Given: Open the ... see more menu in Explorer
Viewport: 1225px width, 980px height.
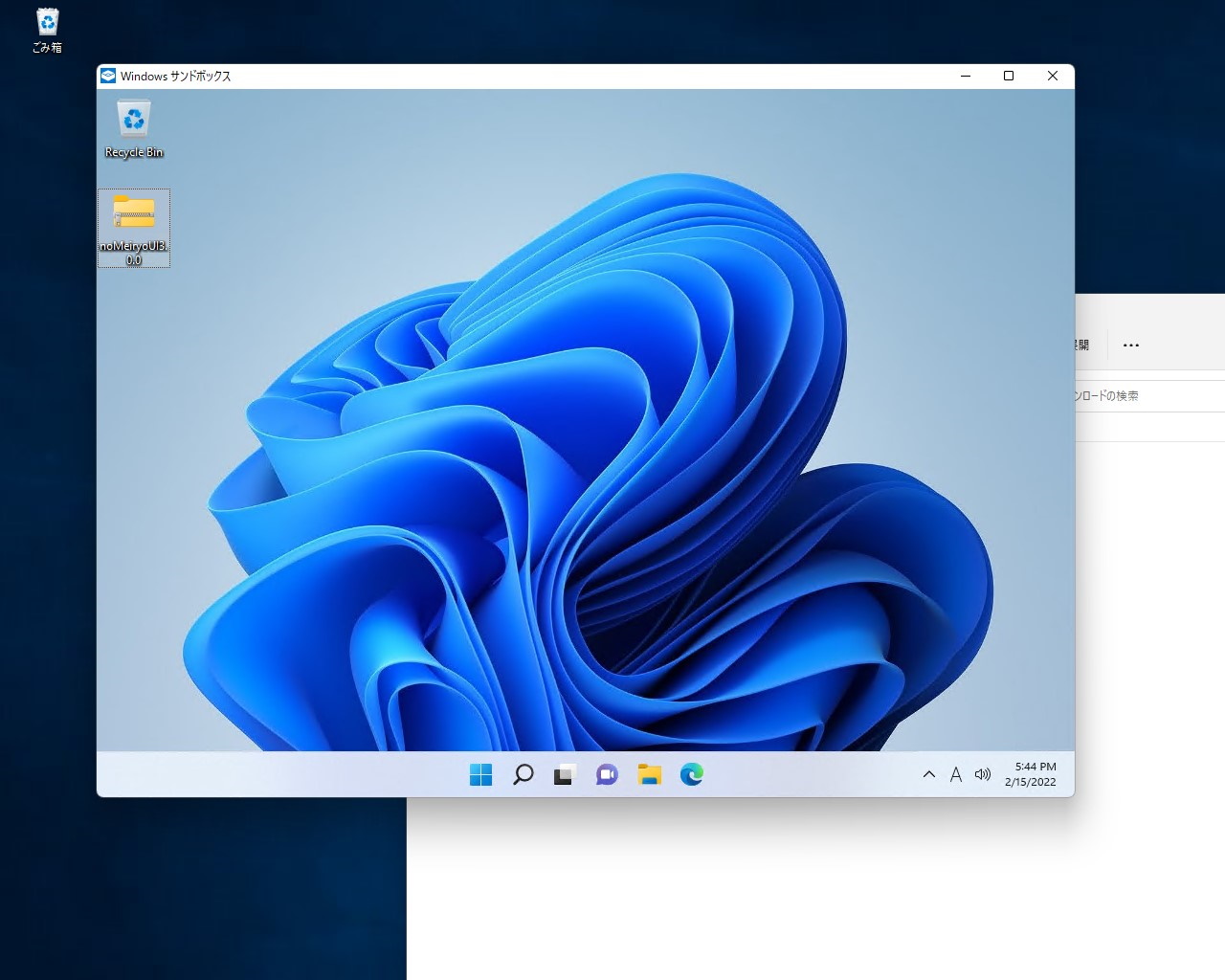Looking at the screenshot, I should [1131, 345].
